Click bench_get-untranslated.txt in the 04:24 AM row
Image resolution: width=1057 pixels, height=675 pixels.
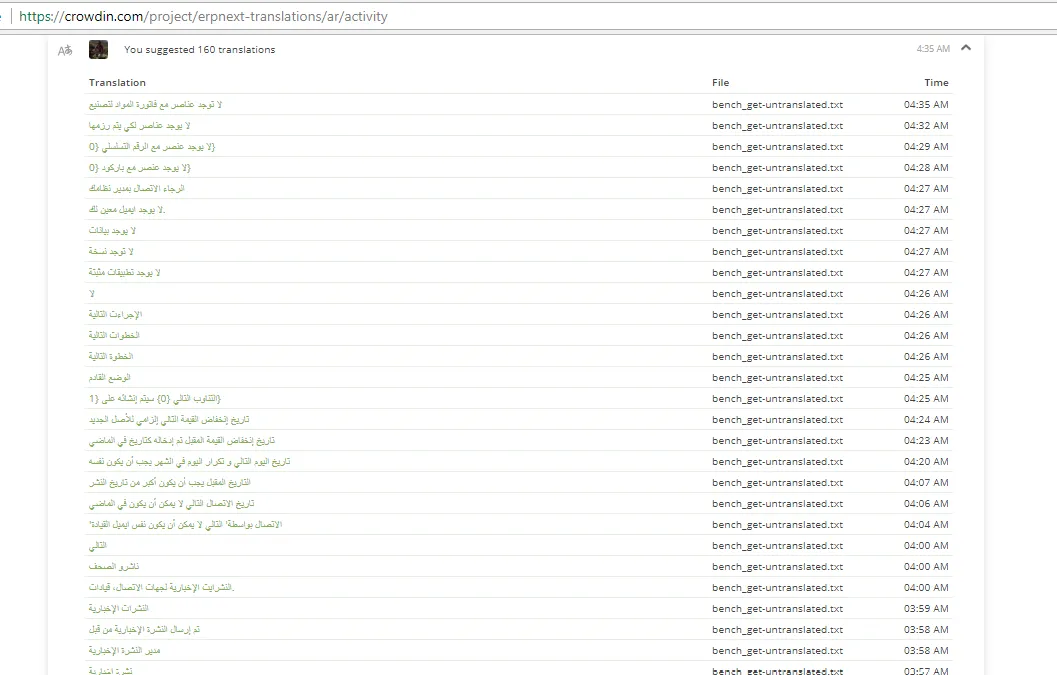click(x=777, y=419)
